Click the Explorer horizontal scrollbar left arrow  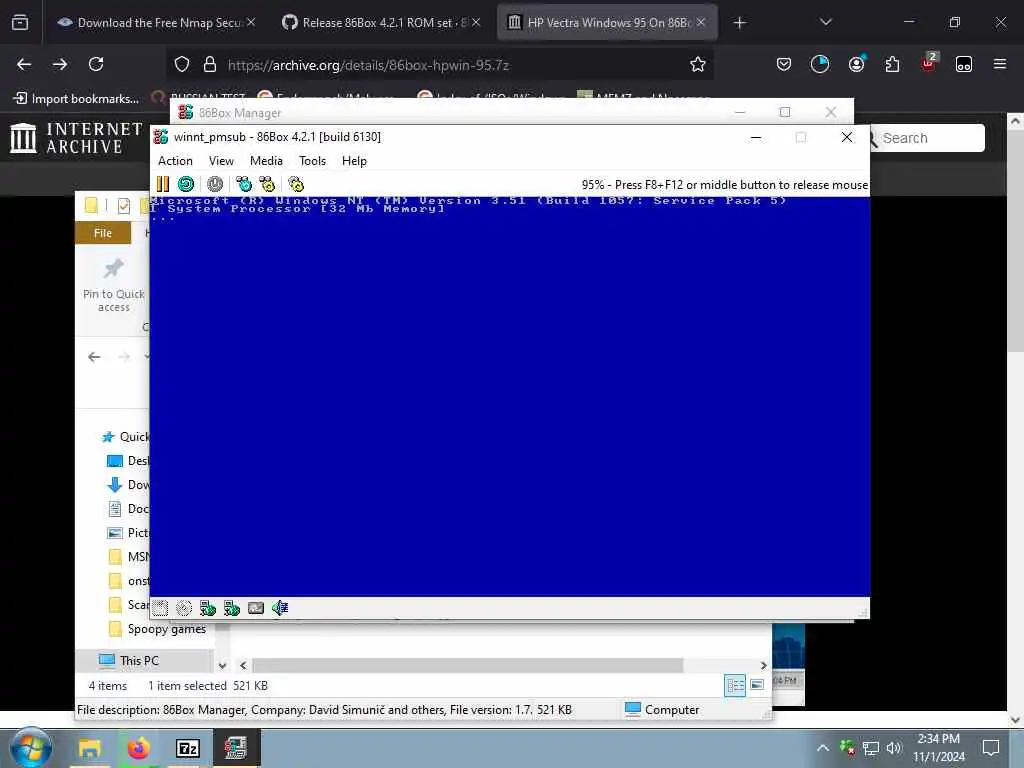click(243, 665)
